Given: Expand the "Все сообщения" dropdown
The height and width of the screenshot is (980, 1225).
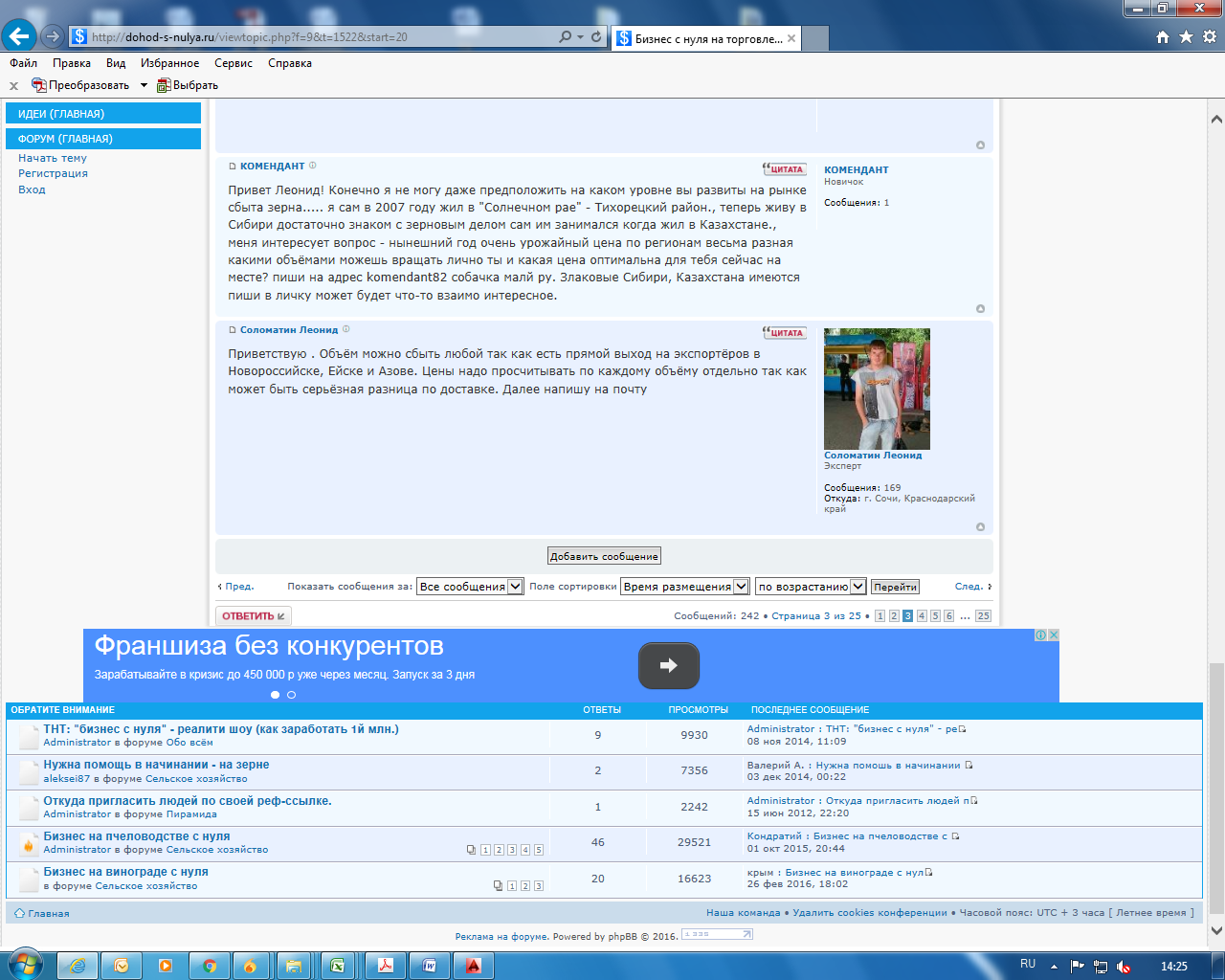Looking at the screenshot, I should coord(515,587).
